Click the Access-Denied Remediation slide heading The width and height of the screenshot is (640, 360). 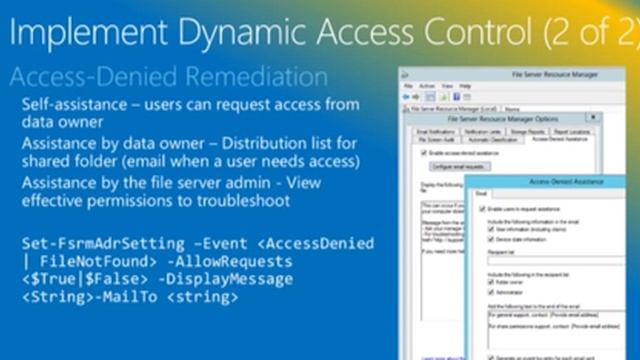(169, 77)
